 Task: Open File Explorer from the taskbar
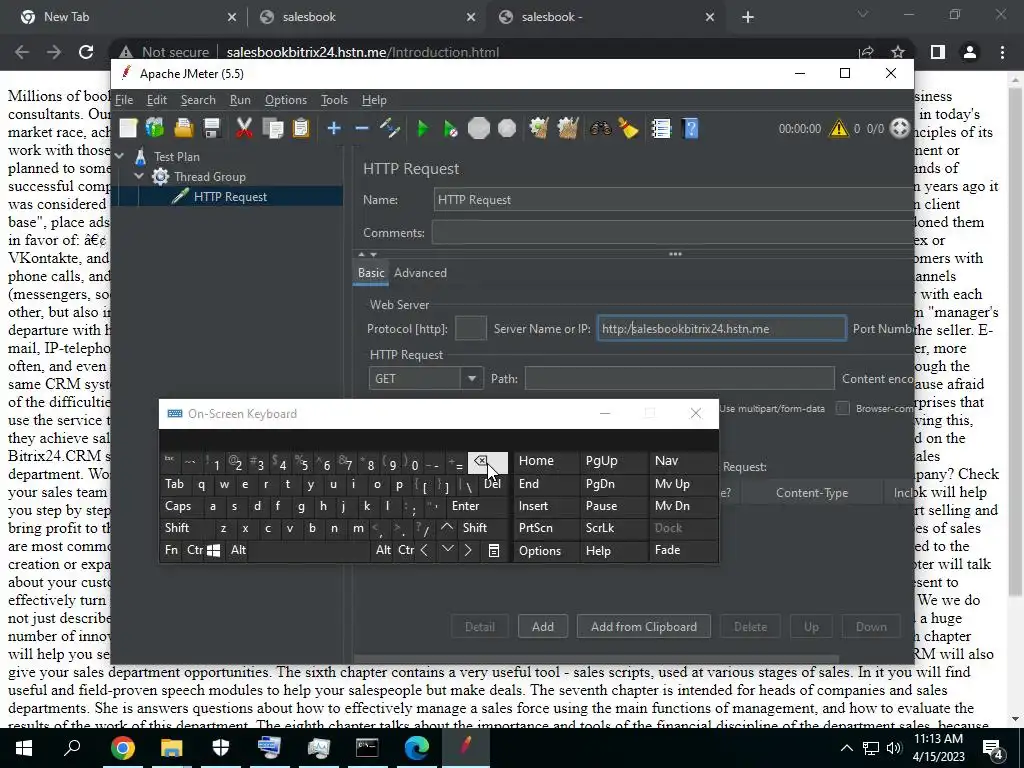click(x=172, y=748)
